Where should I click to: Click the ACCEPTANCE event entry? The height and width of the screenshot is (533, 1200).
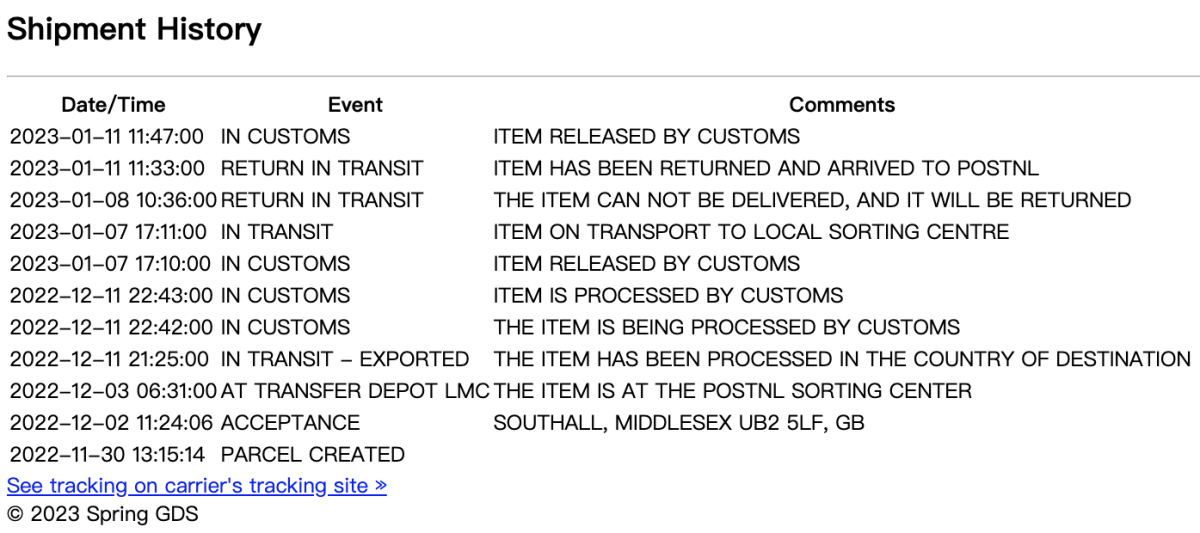(290, 423)
